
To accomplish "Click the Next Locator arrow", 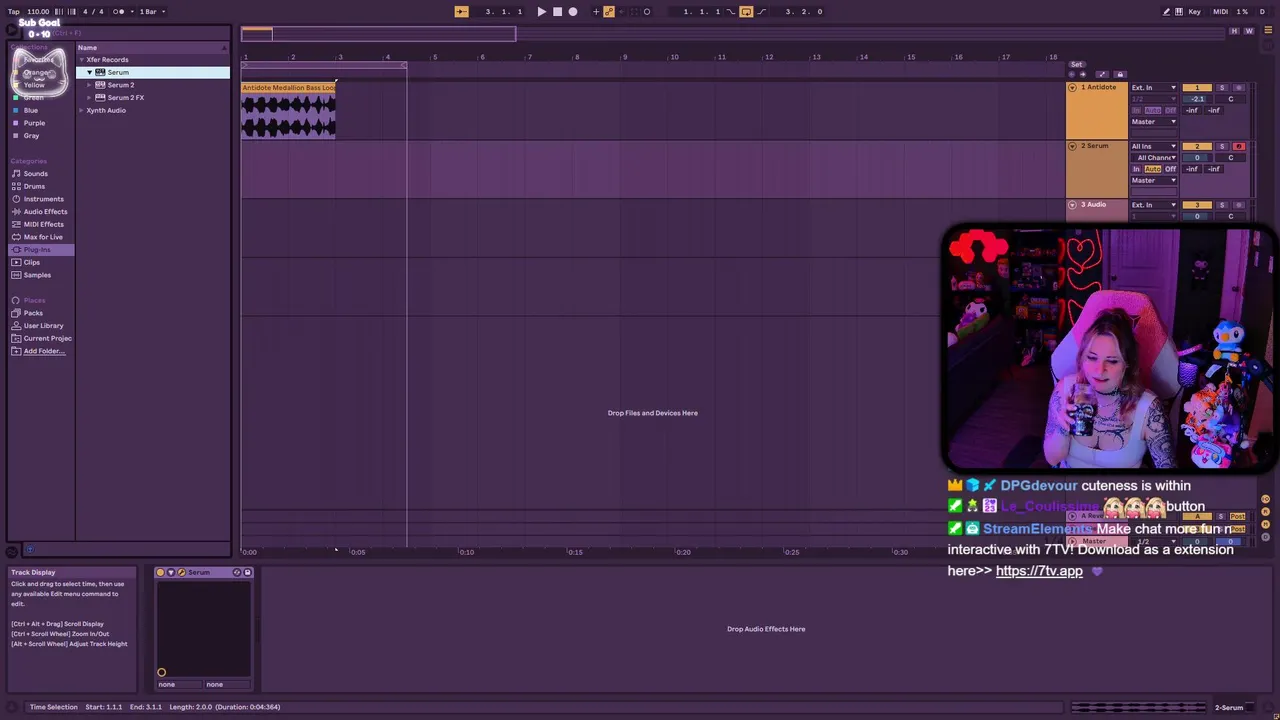I will 1083,75.
